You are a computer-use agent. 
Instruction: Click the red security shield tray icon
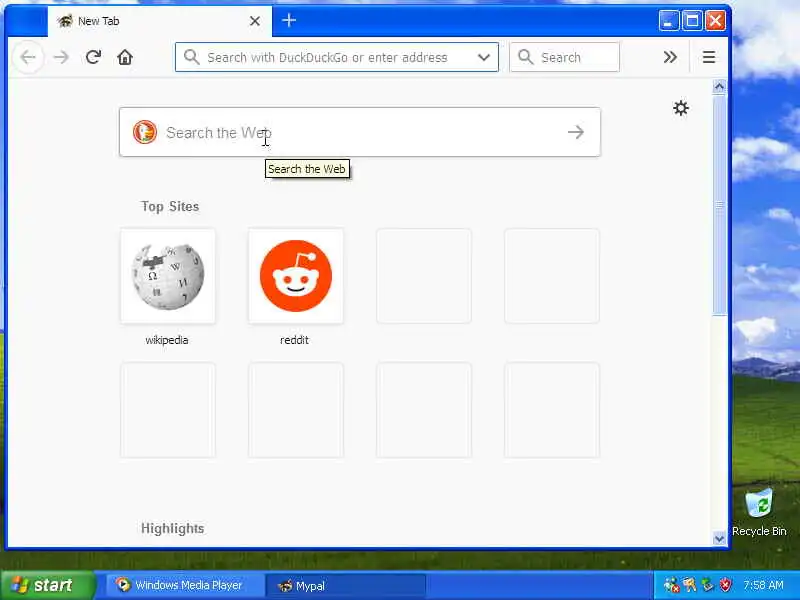tap(726, 585)
